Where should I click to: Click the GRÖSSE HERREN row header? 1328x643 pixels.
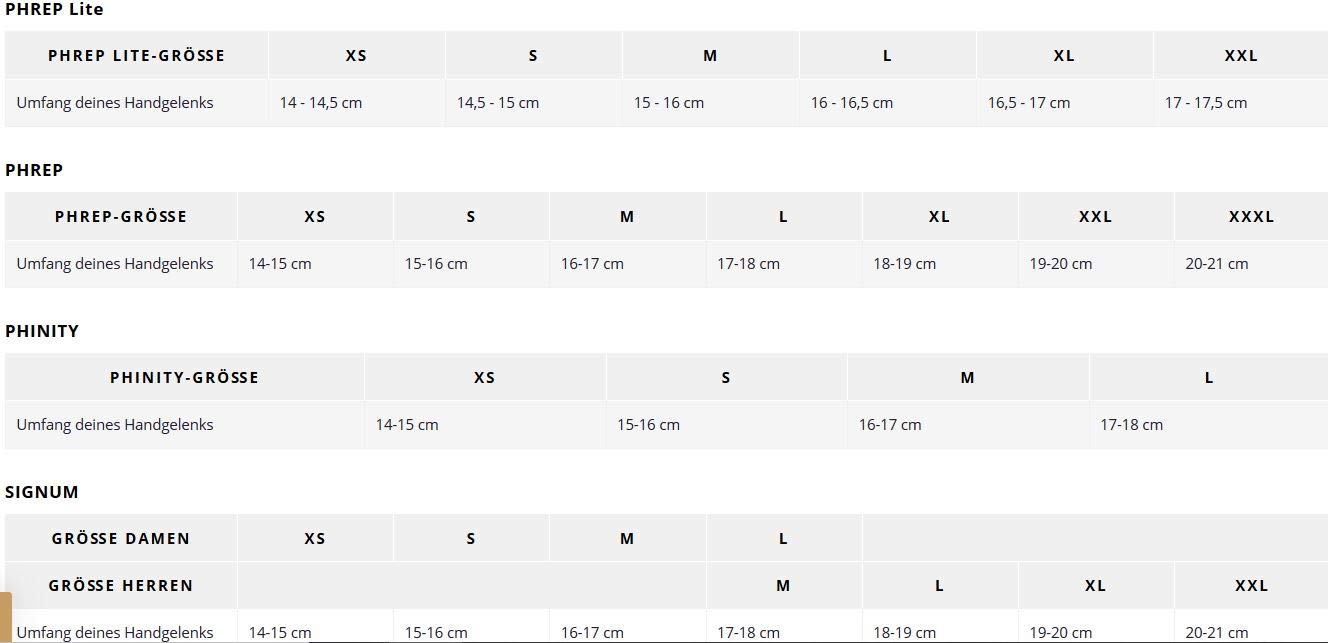pyautogui.click(x=121, y=586)
